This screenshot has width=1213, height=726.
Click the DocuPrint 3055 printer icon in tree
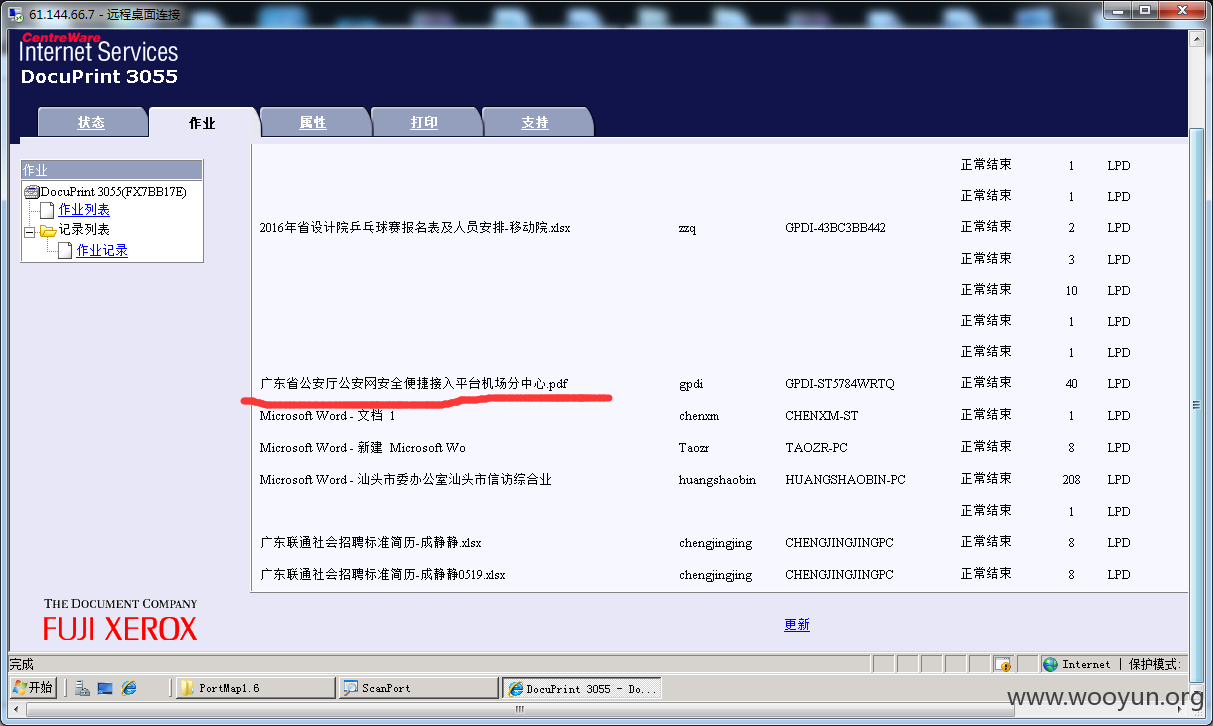point(32,191)
